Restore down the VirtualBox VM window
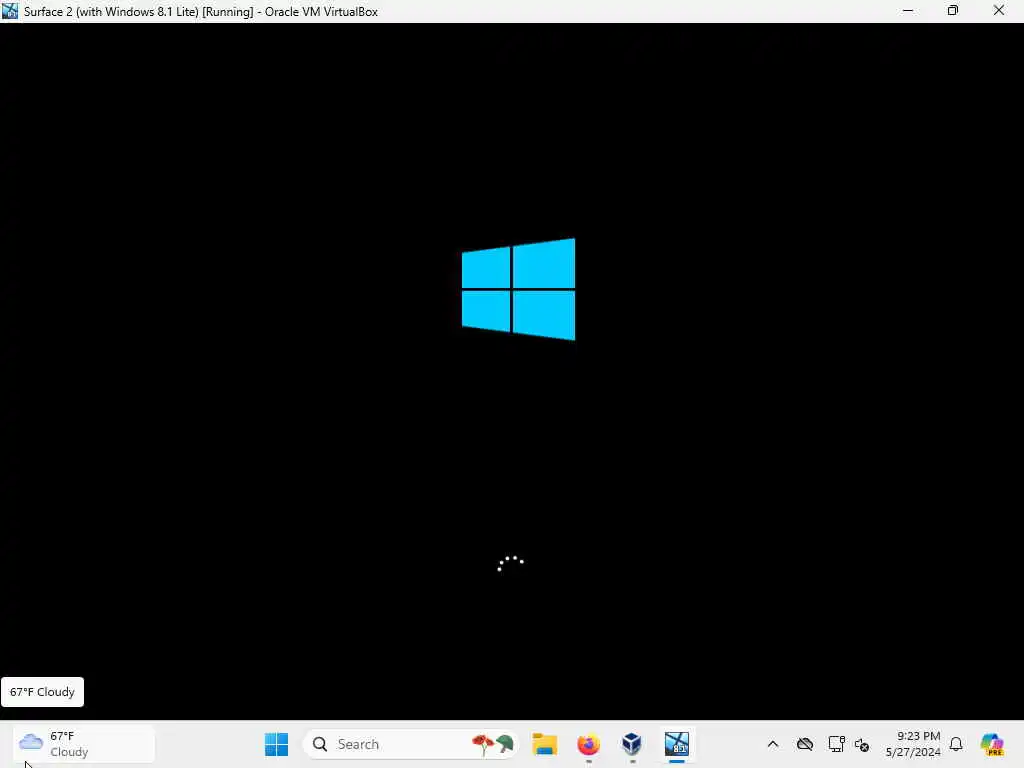 pos(953,11)
